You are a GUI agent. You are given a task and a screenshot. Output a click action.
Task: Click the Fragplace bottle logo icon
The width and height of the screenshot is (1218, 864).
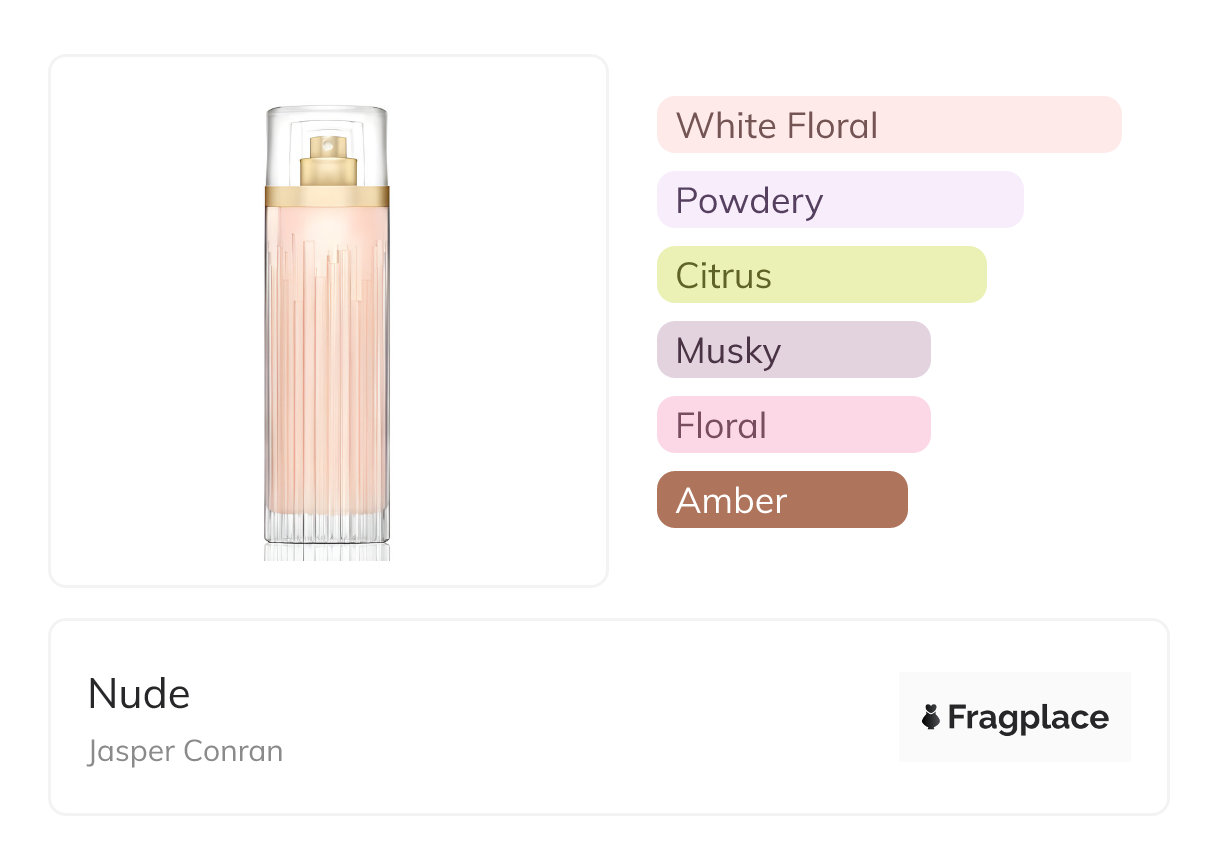[931, 717]
